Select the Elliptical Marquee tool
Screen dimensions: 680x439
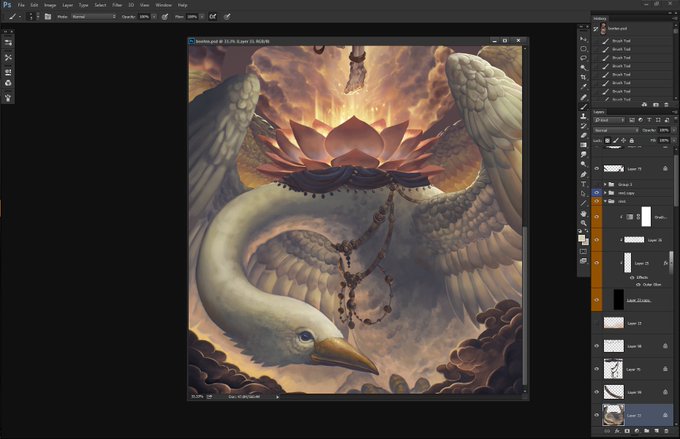click(584, 49)
